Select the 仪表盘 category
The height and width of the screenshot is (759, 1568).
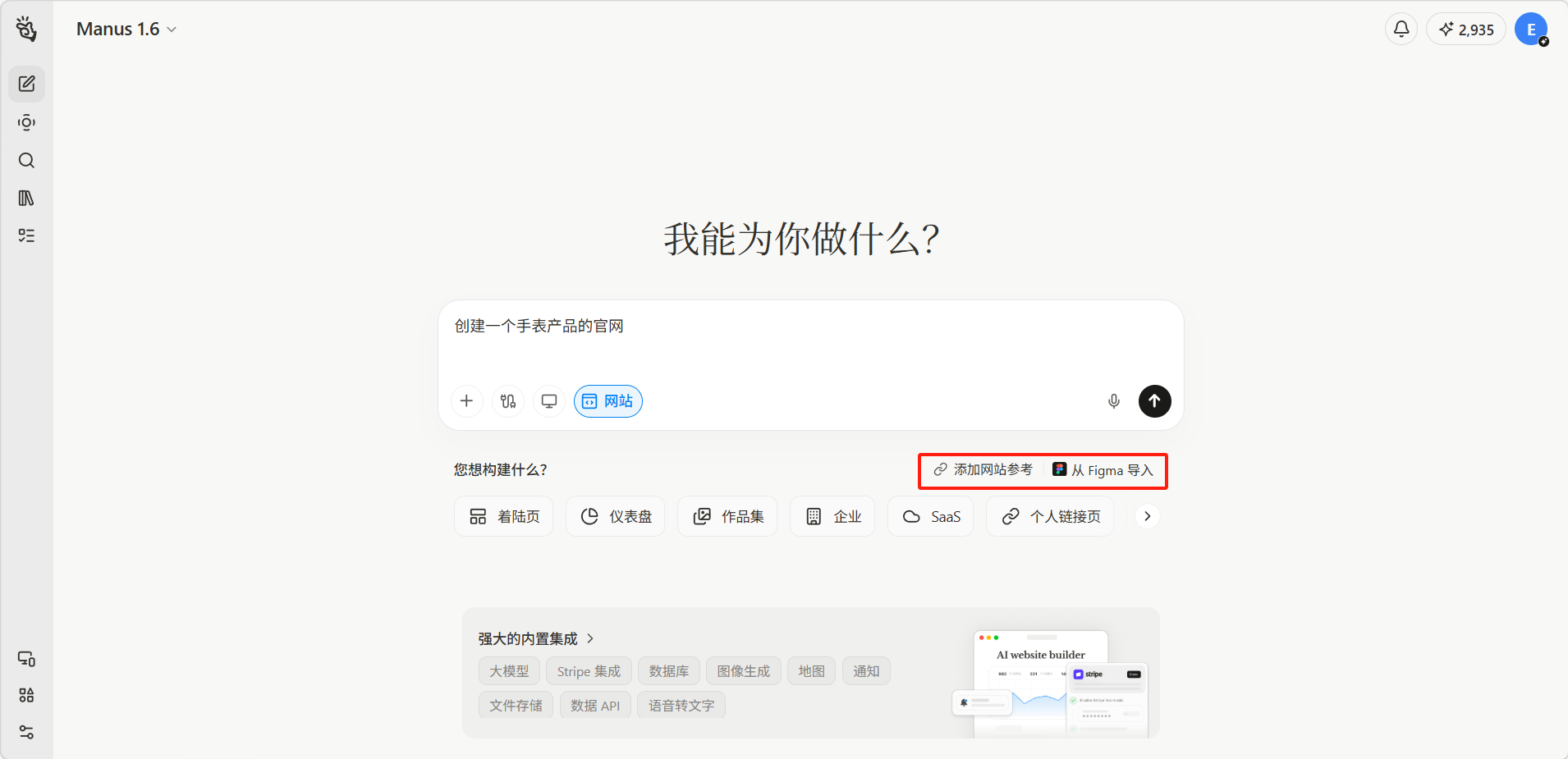tap(616, 516)
